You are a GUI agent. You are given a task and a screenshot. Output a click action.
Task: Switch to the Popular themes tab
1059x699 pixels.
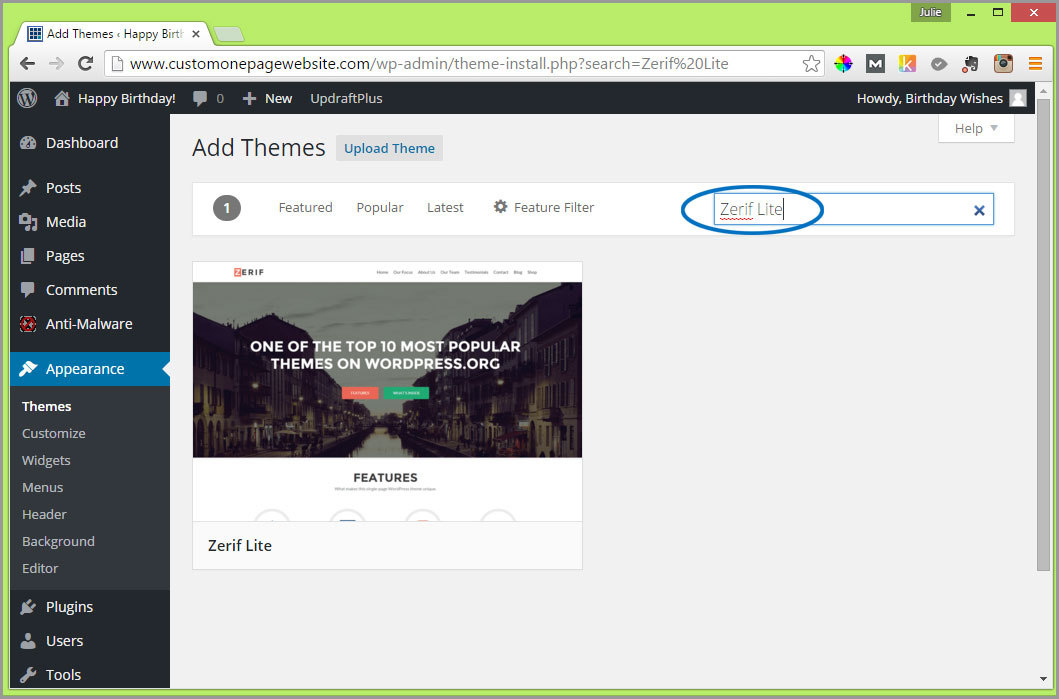click(x=380, y=207)
